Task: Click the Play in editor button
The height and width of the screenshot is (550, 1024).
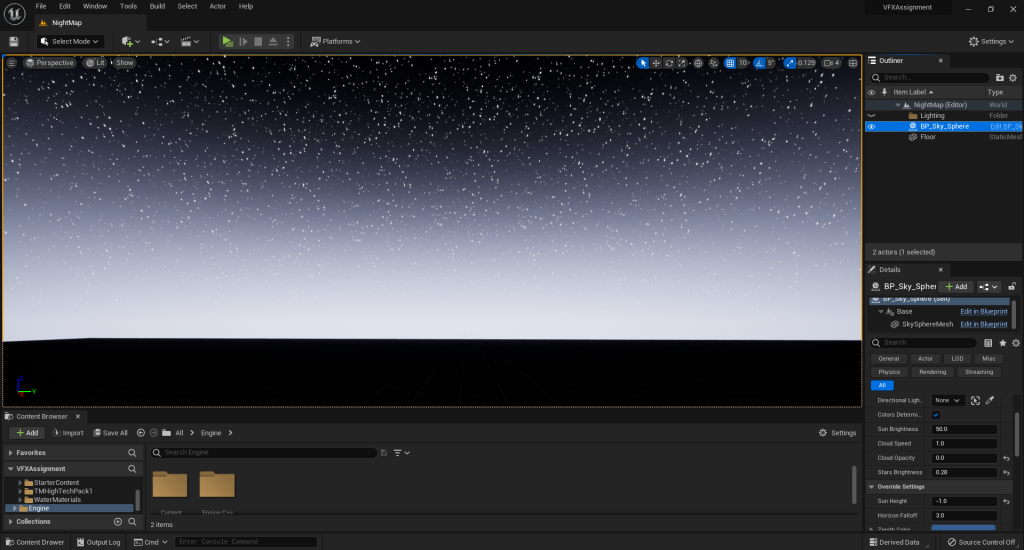Action: tap(227, 41)
